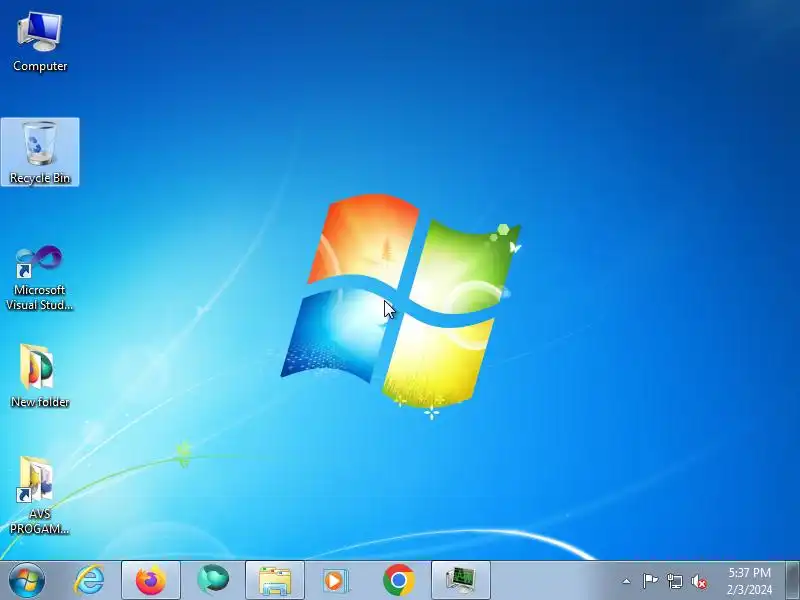
Task: Open the clock showing 5:37 PM
Action: pyautogui.click(x=749, y=581)
